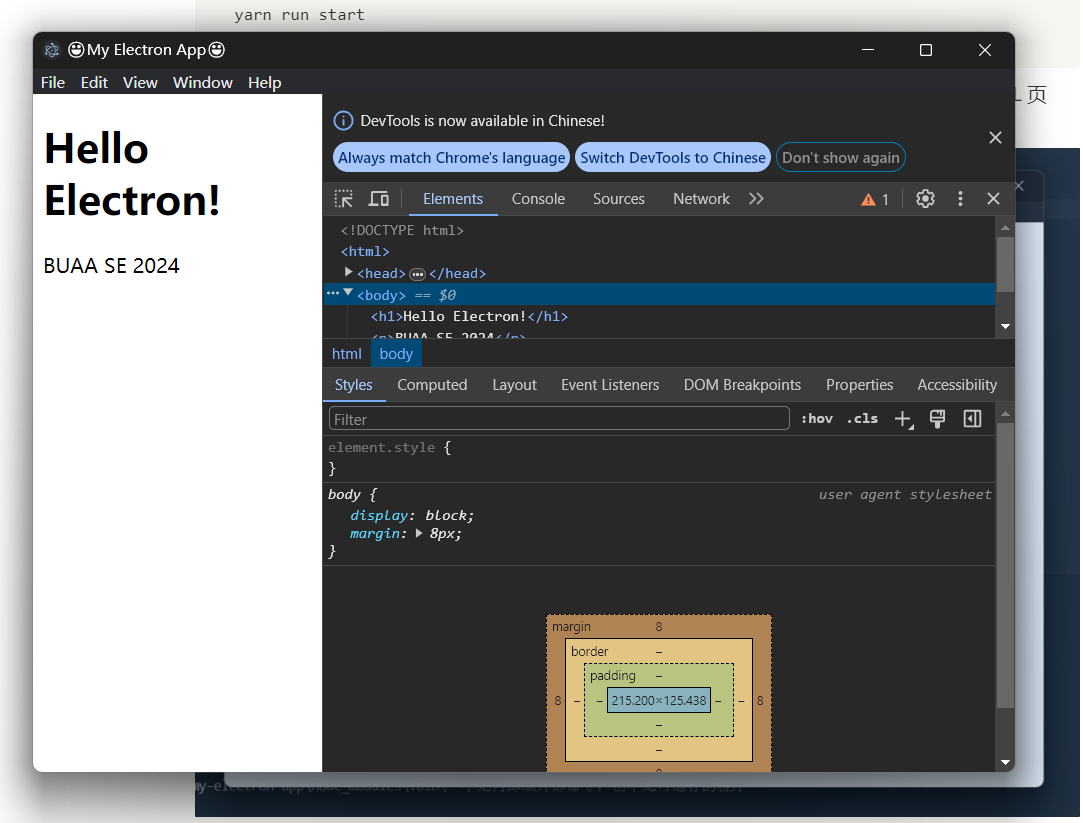The height and width of the screenshot is (823, 1083).
Task: Dismiss the language notification bar
Action: pos(995,137)
